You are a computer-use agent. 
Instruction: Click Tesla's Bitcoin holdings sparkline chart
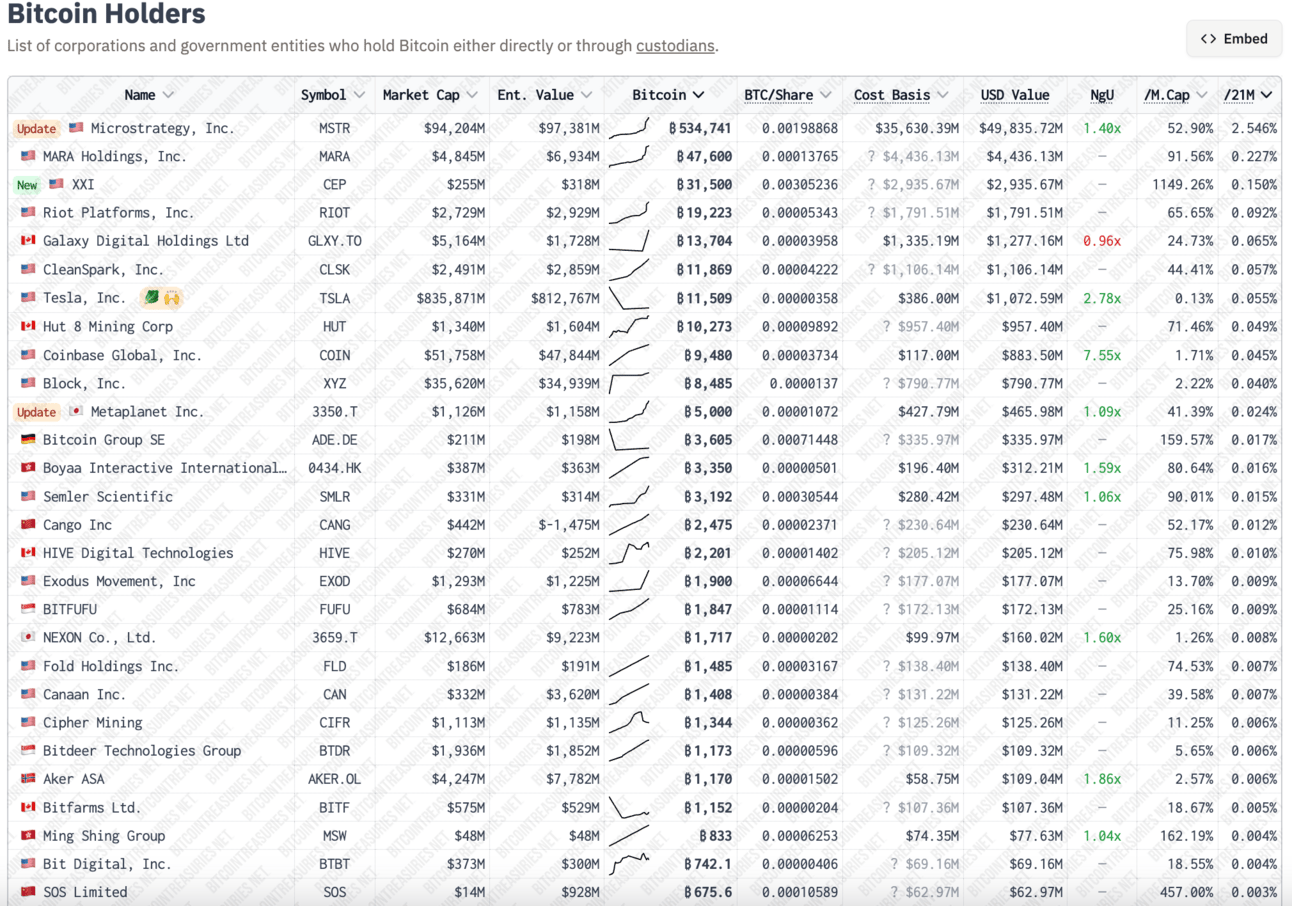[629, 298]
